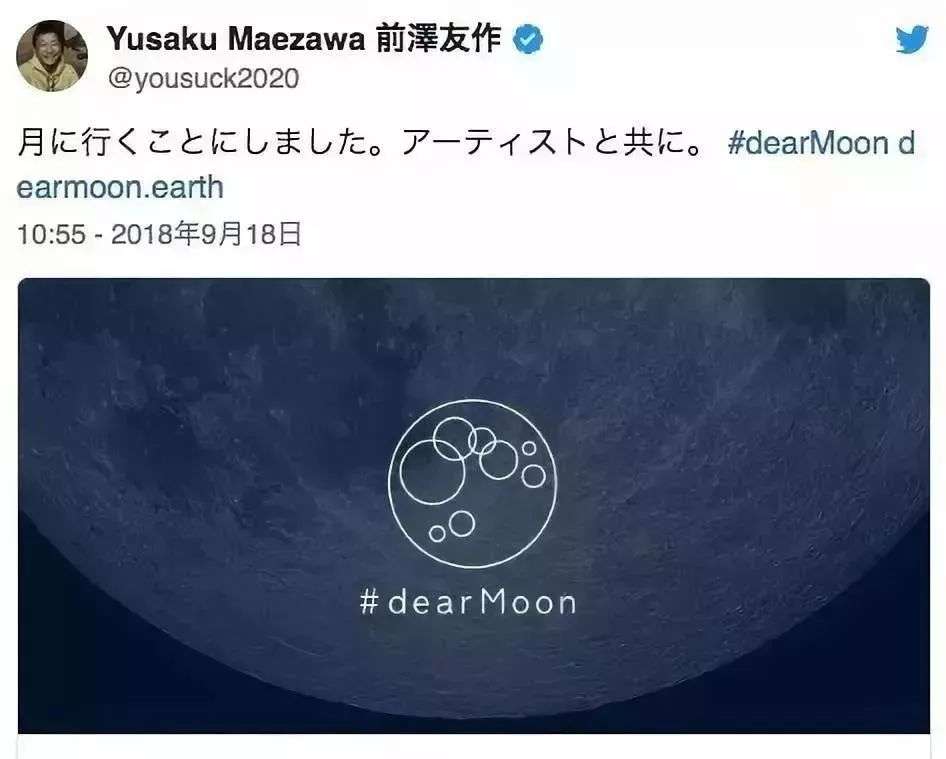
Task: Click the two small circles at the logo bottom
Action: [452, 526]
